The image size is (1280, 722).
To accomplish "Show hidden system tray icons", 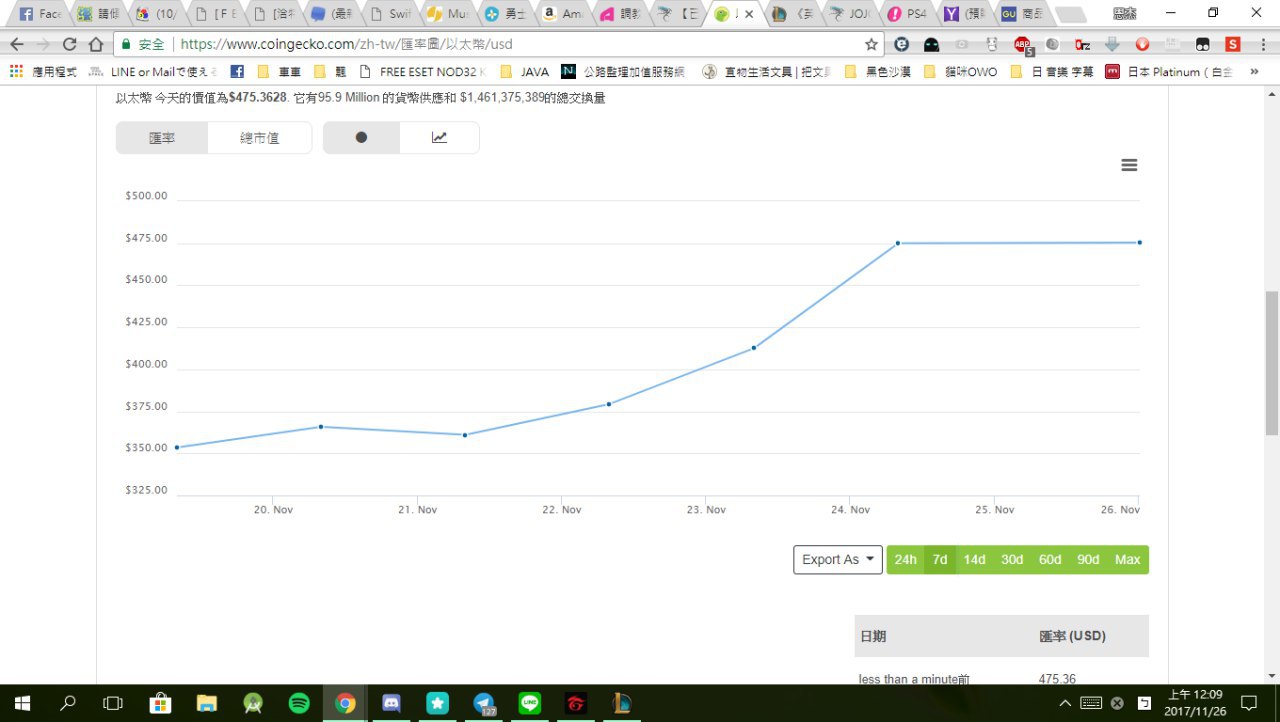I will point(1064,703).
